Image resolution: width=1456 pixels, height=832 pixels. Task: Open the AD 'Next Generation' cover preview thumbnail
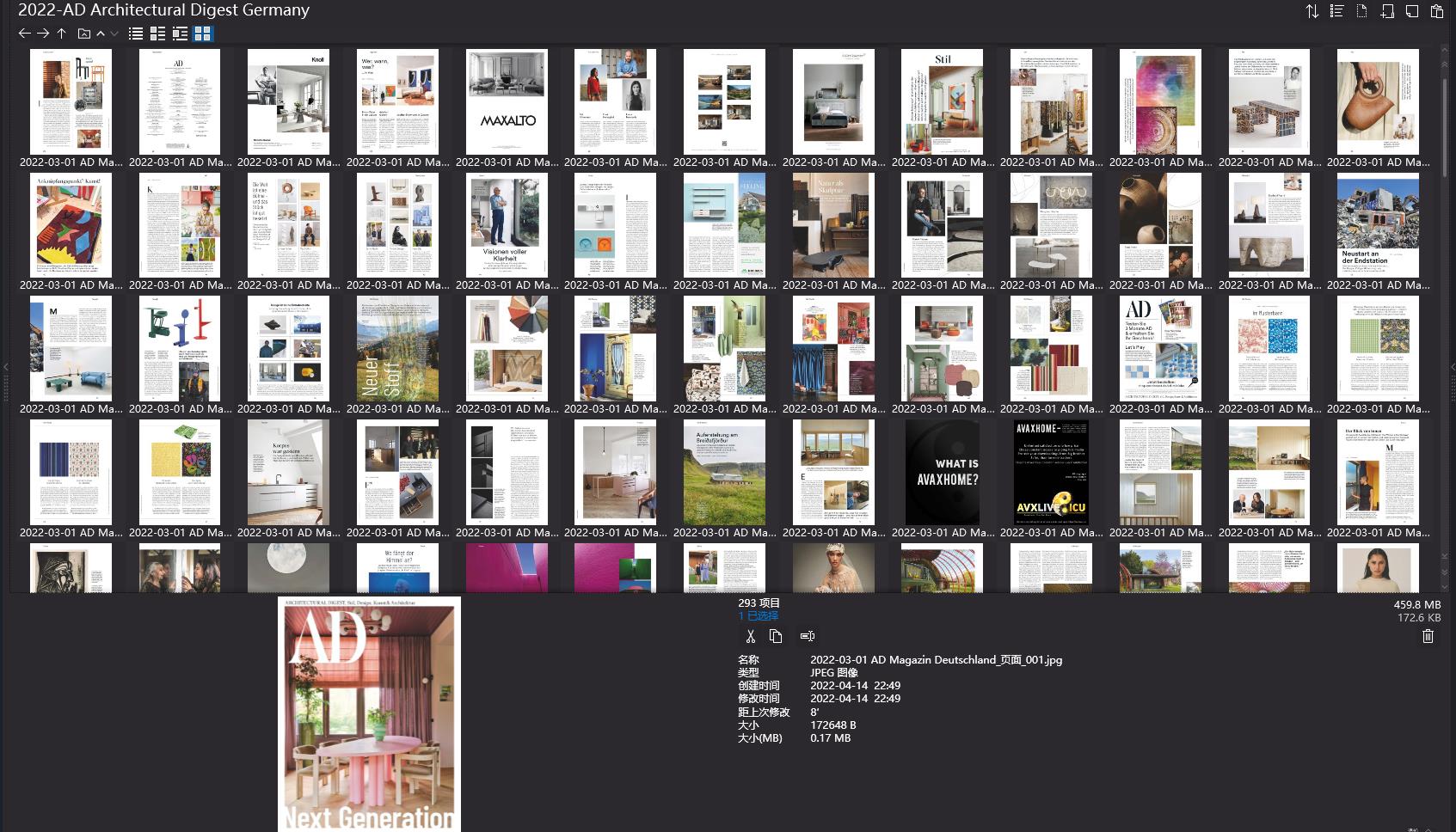[368, 712]
